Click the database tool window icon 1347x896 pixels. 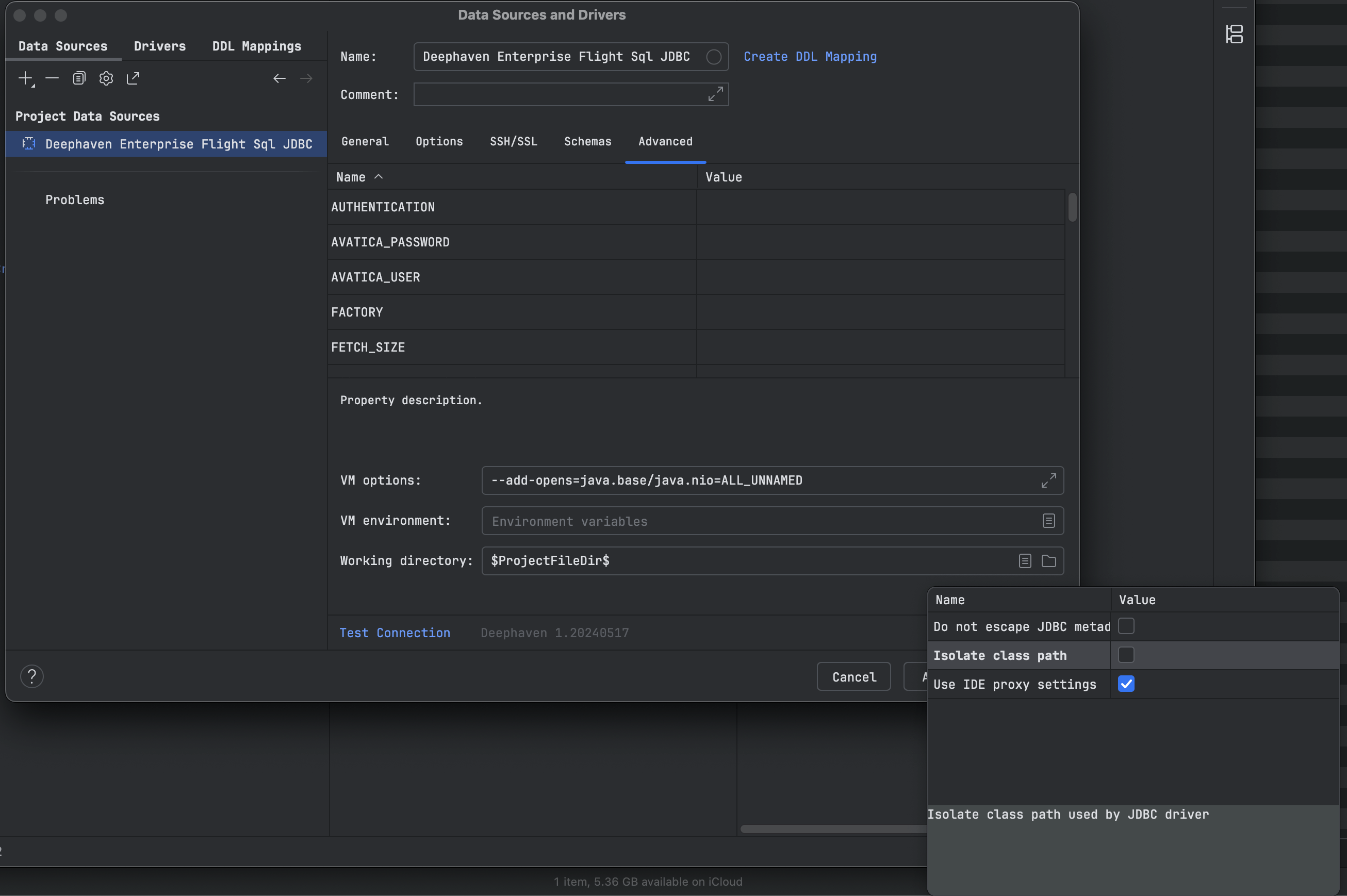(1234, 35)
